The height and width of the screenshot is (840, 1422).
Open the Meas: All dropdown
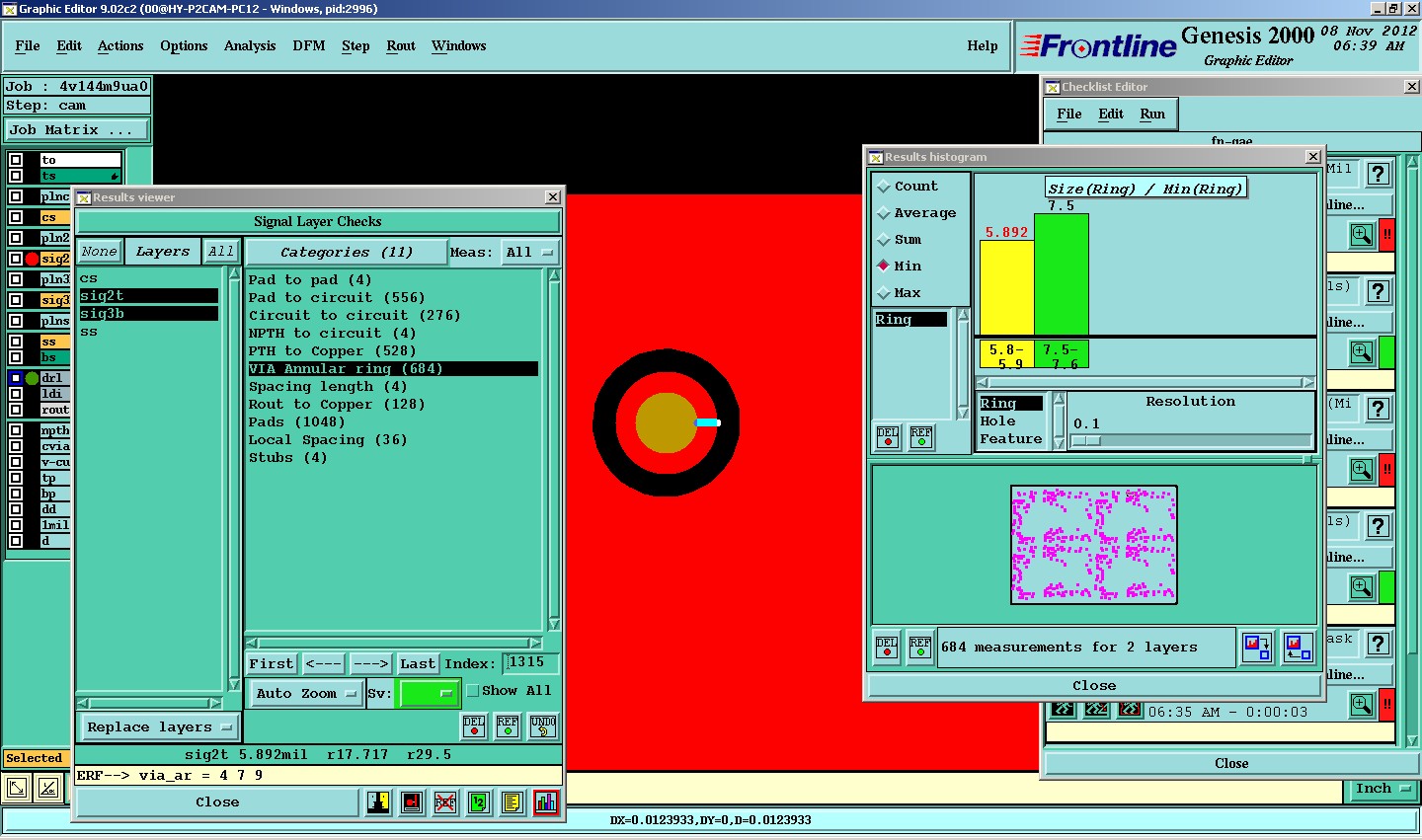(530, 253)
